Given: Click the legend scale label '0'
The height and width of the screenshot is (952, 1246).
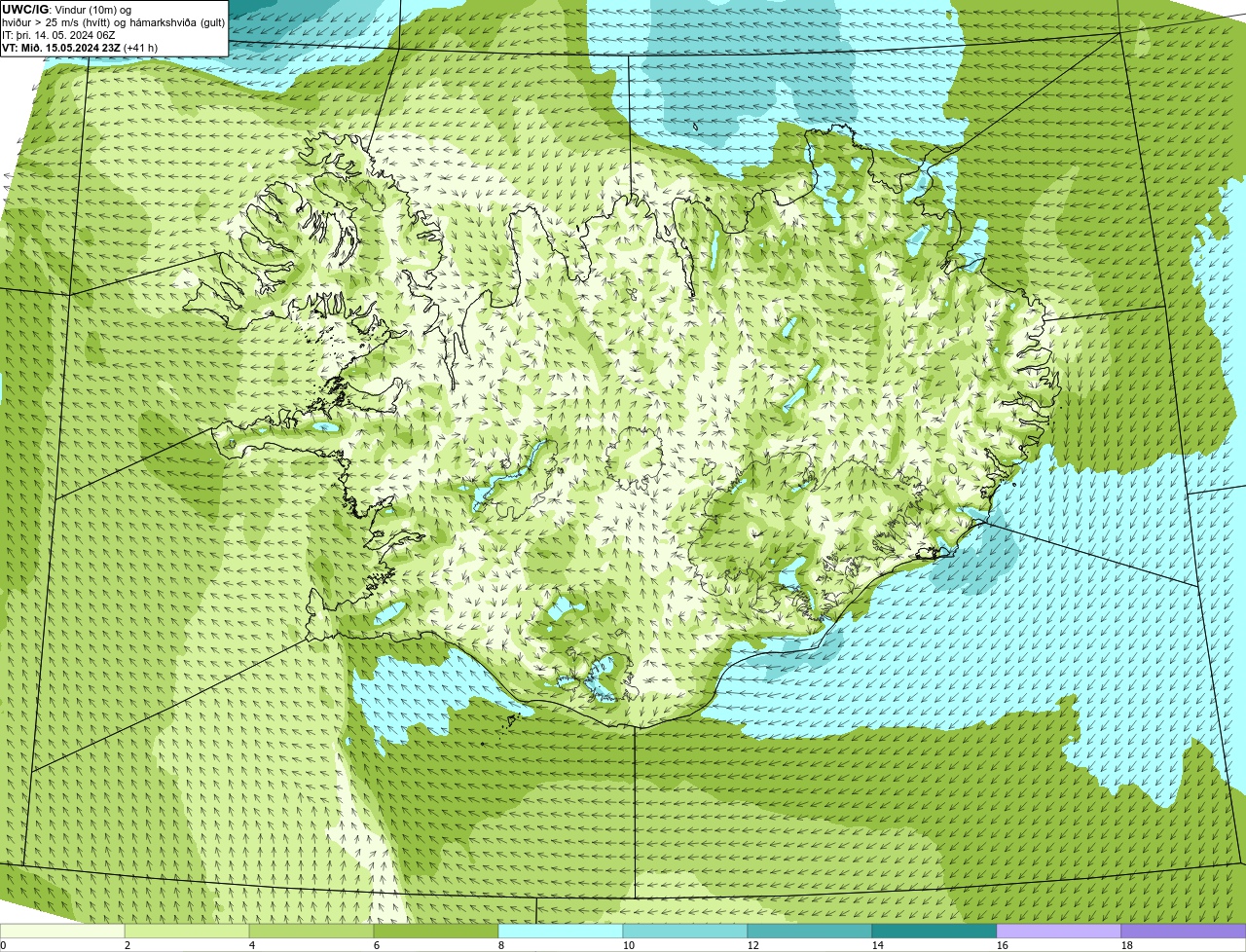Looking at the screenshot, I should click(3, 945).
